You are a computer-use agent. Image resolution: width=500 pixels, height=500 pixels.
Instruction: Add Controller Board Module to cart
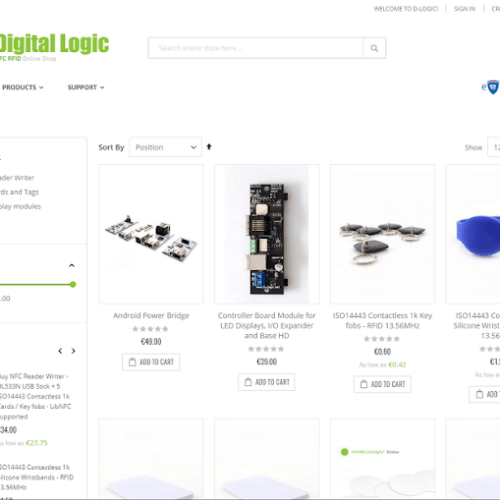[267, 382]
